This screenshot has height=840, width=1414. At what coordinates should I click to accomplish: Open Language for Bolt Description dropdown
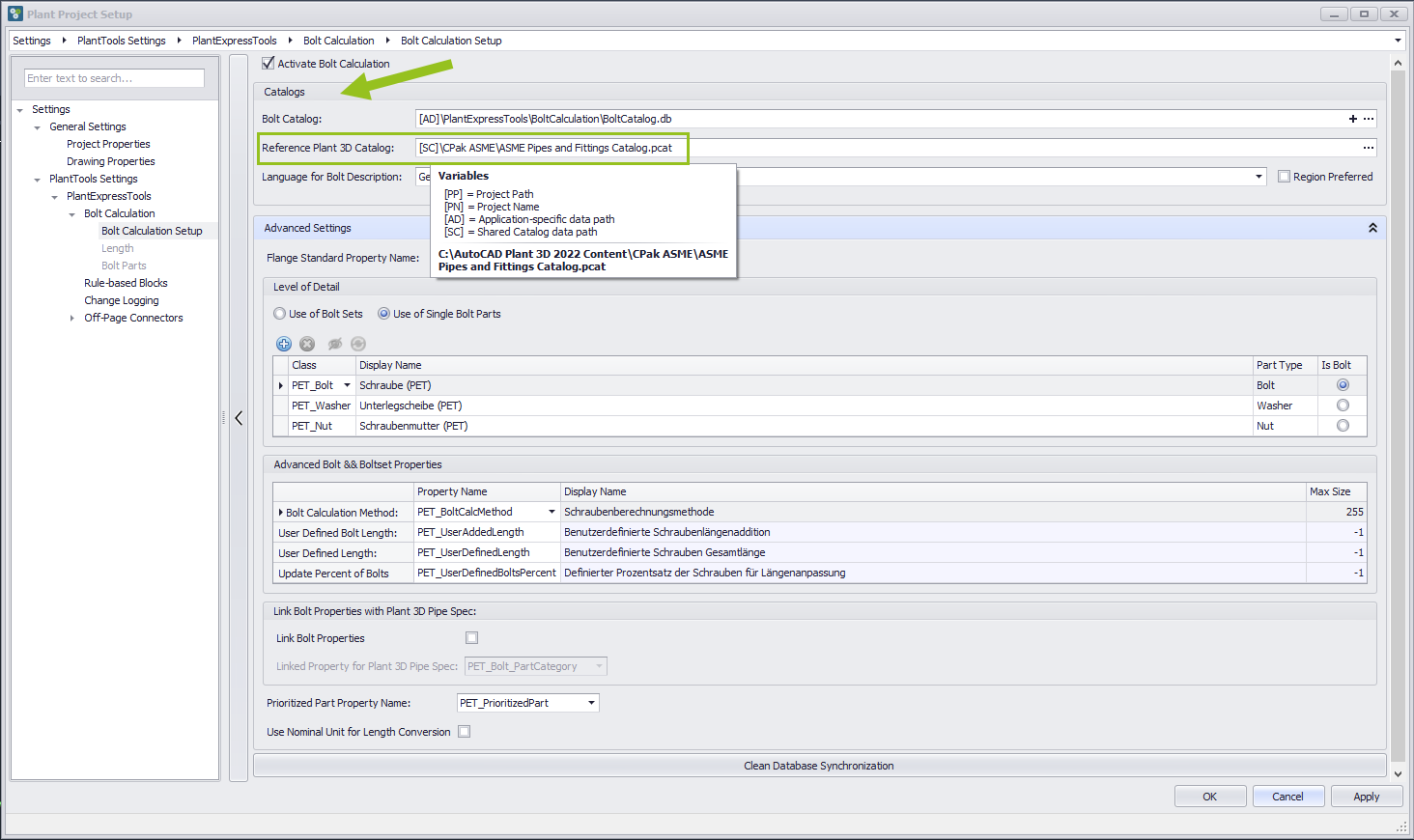tap(1258, 177)
